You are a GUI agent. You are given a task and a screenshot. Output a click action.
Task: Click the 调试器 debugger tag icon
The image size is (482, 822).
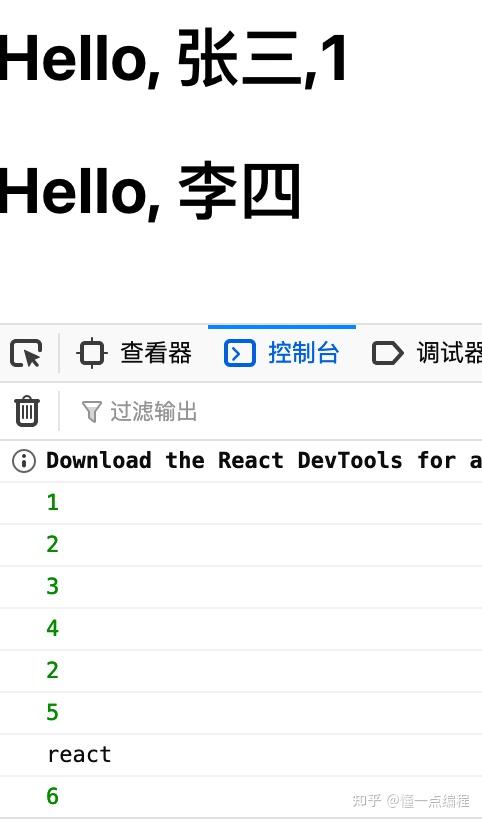click(x=388, y=353)
